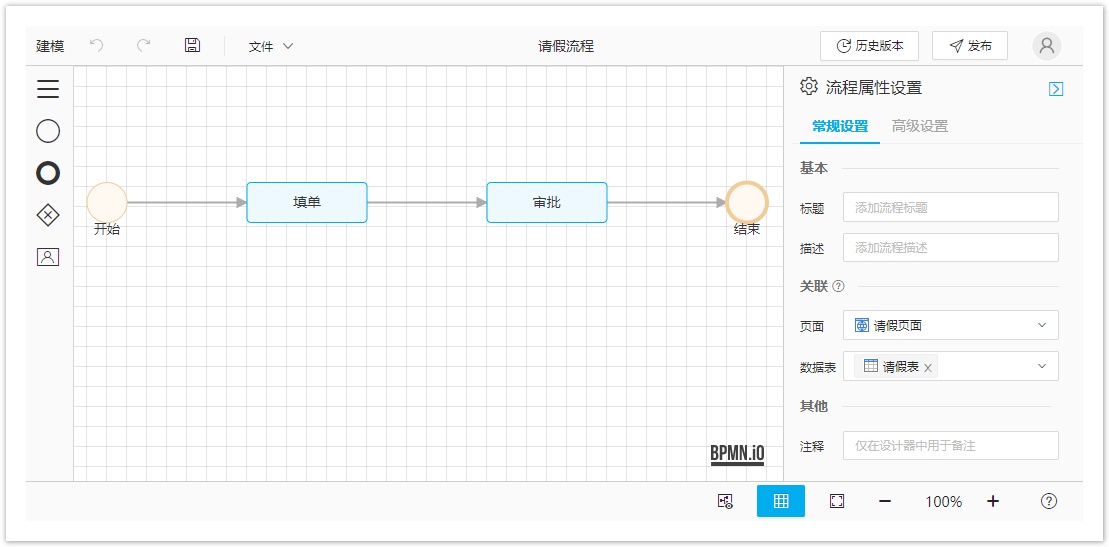Click the arrow connecting 填单 to 审批
This screenshot has width=1109, height=547.
[x=426, y=202]
